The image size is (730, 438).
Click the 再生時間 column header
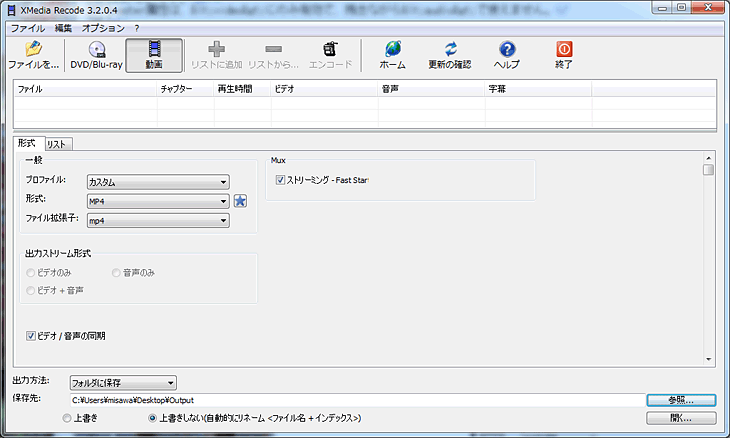[242, 88]
